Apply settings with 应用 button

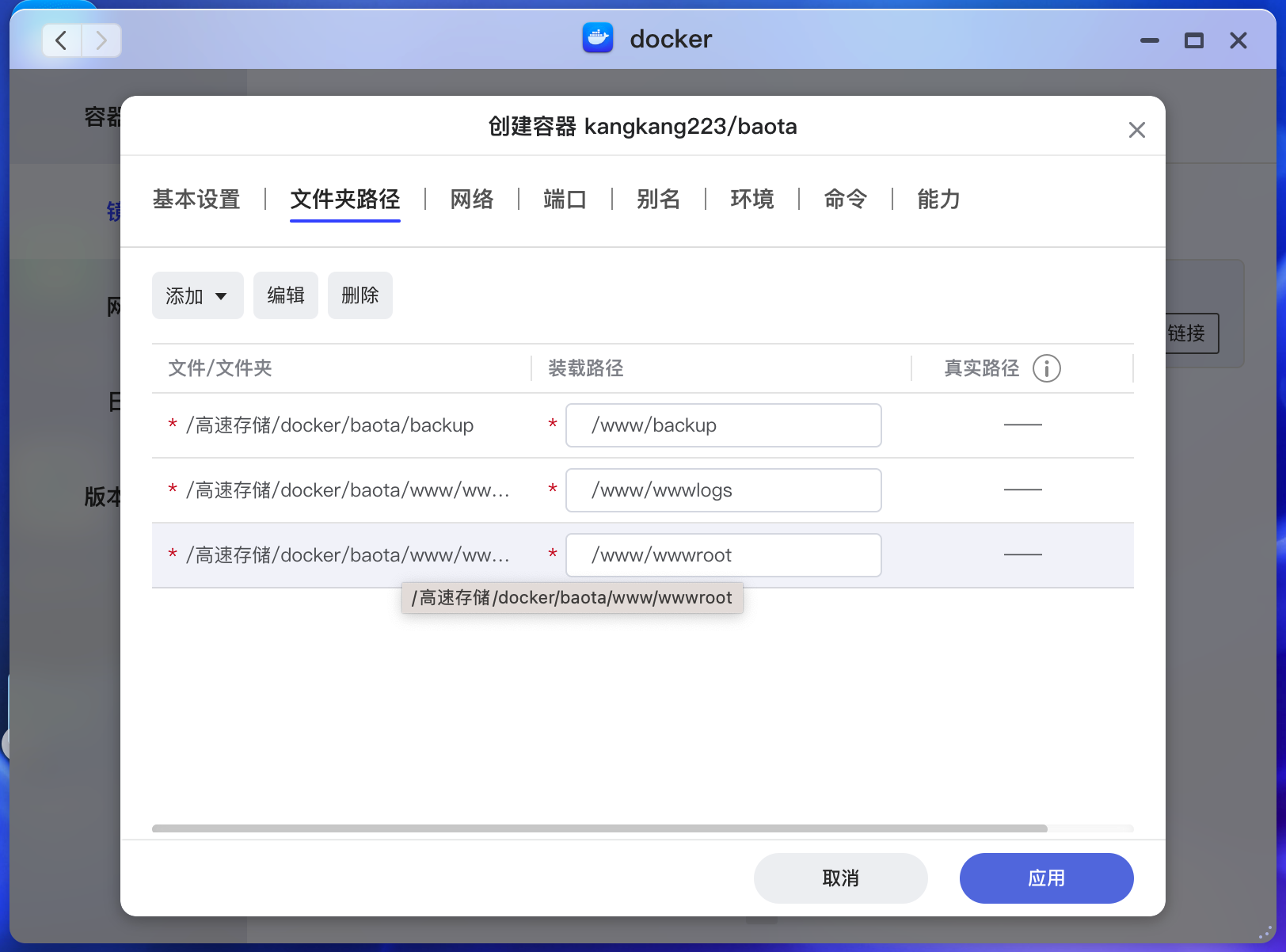tap(1047, 878)
